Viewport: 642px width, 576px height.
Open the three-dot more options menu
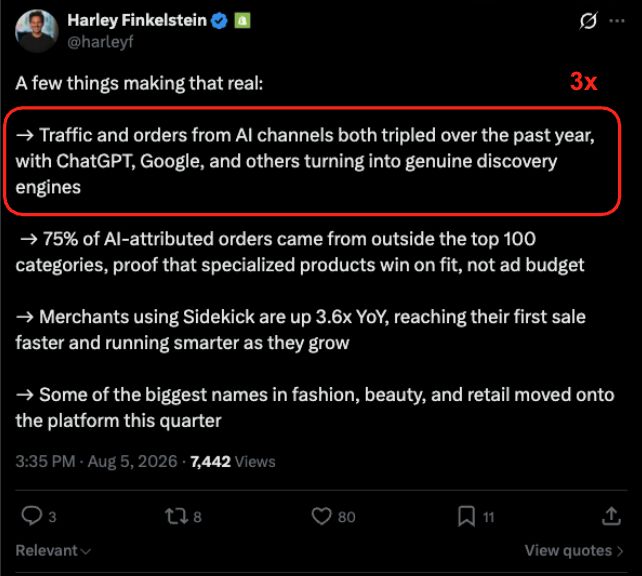tap(617, 21)
